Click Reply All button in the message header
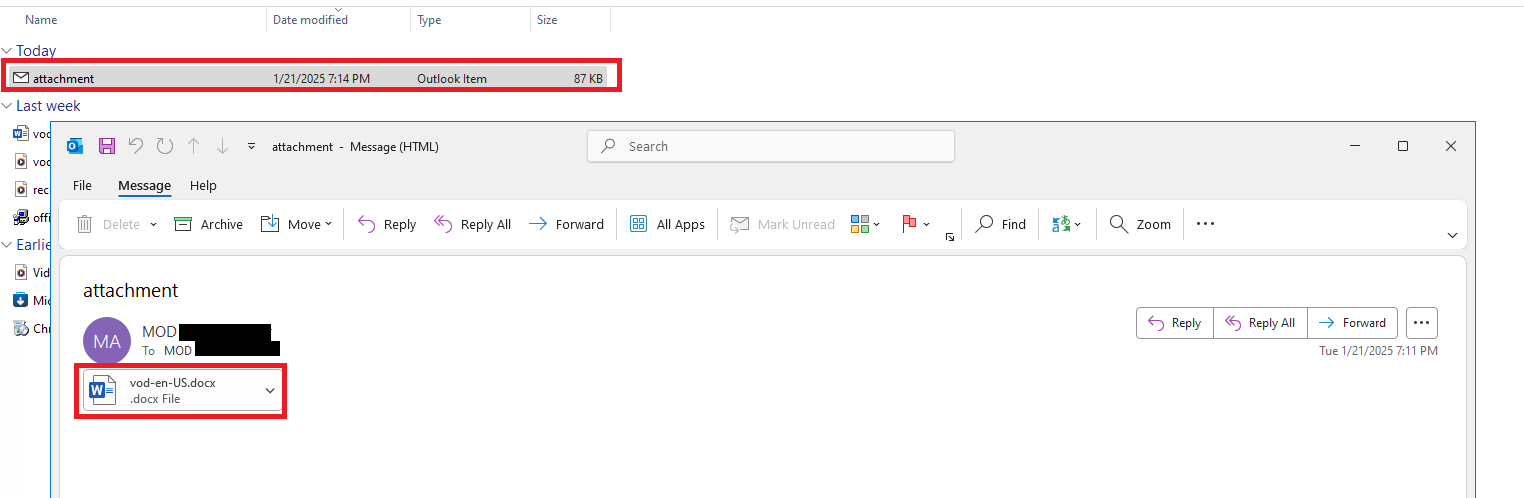This screenshot has height=498, width=1524. pyautogui.click(x=1260, y=323)
